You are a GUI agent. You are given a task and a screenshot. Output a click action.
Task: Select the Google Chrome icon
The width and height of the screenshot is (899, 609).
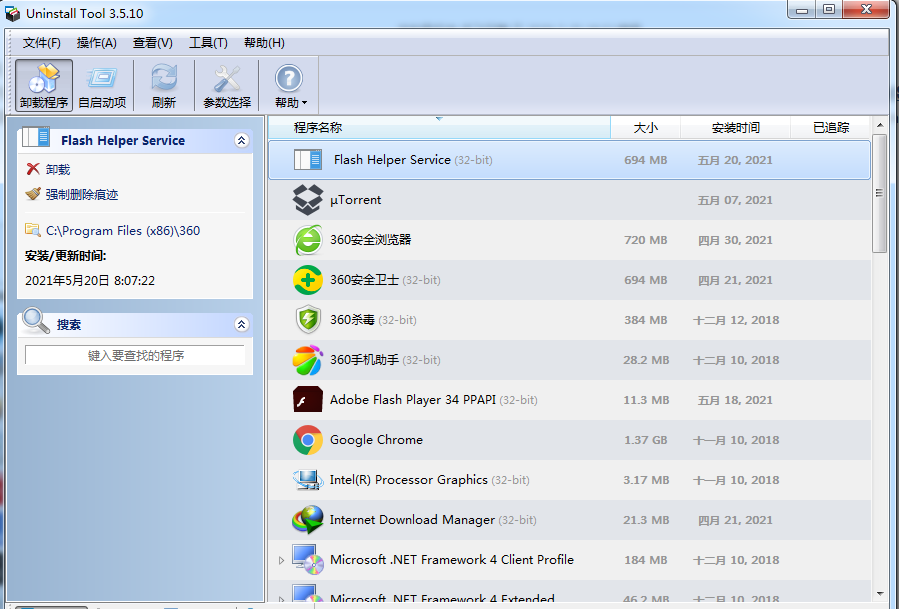[308, 440]
